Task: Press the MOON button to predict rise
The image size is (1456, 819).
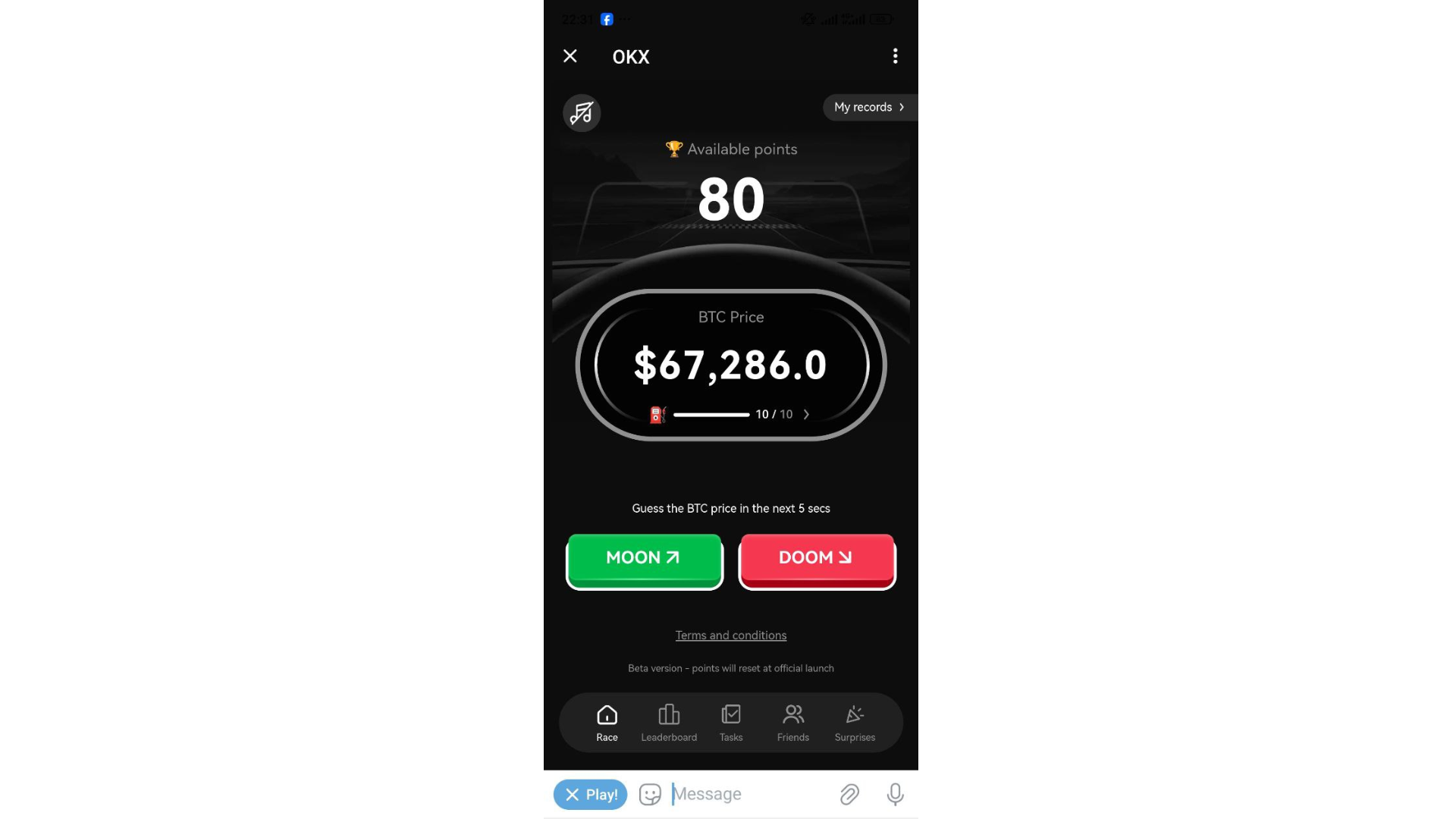Action: pos(644,558)
